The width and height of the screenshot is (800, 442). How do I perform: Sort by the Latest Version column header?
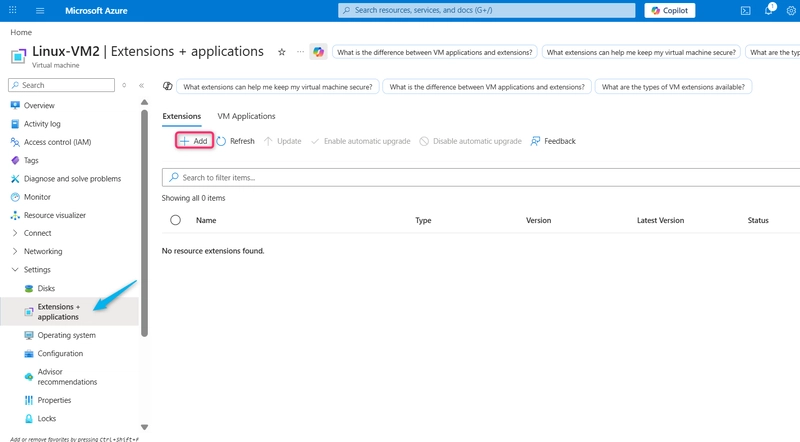[x=660, y=220]
